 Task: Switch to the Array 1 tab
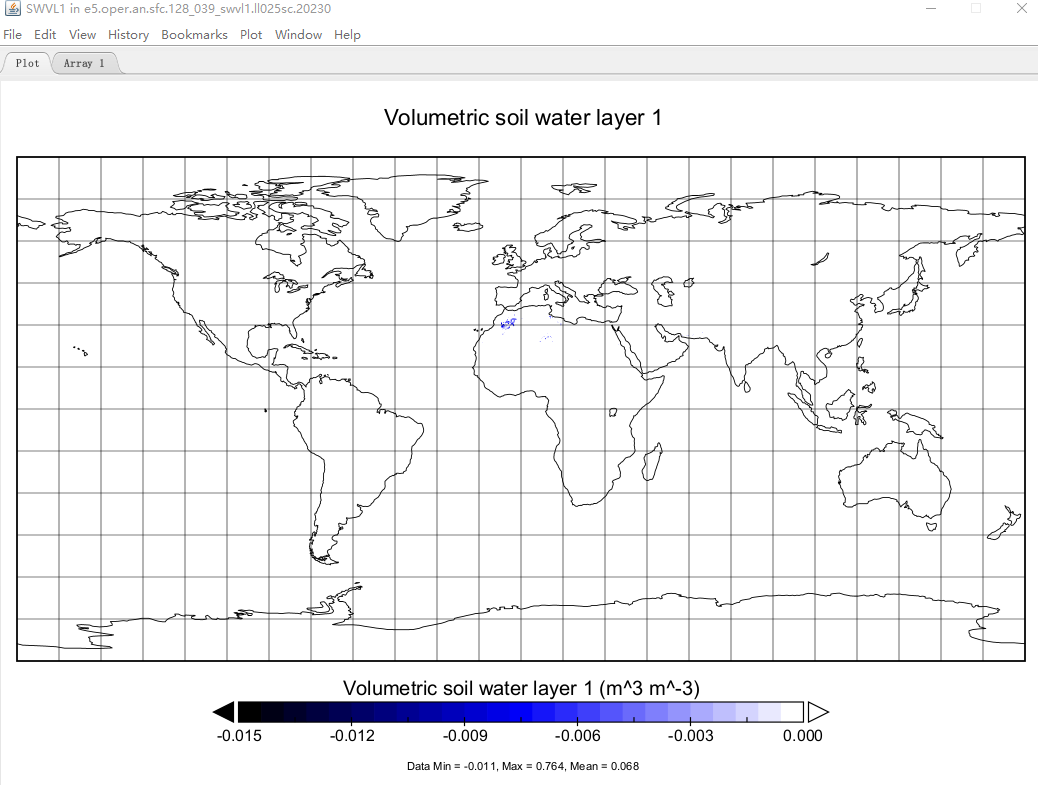[x=84, y=64]
